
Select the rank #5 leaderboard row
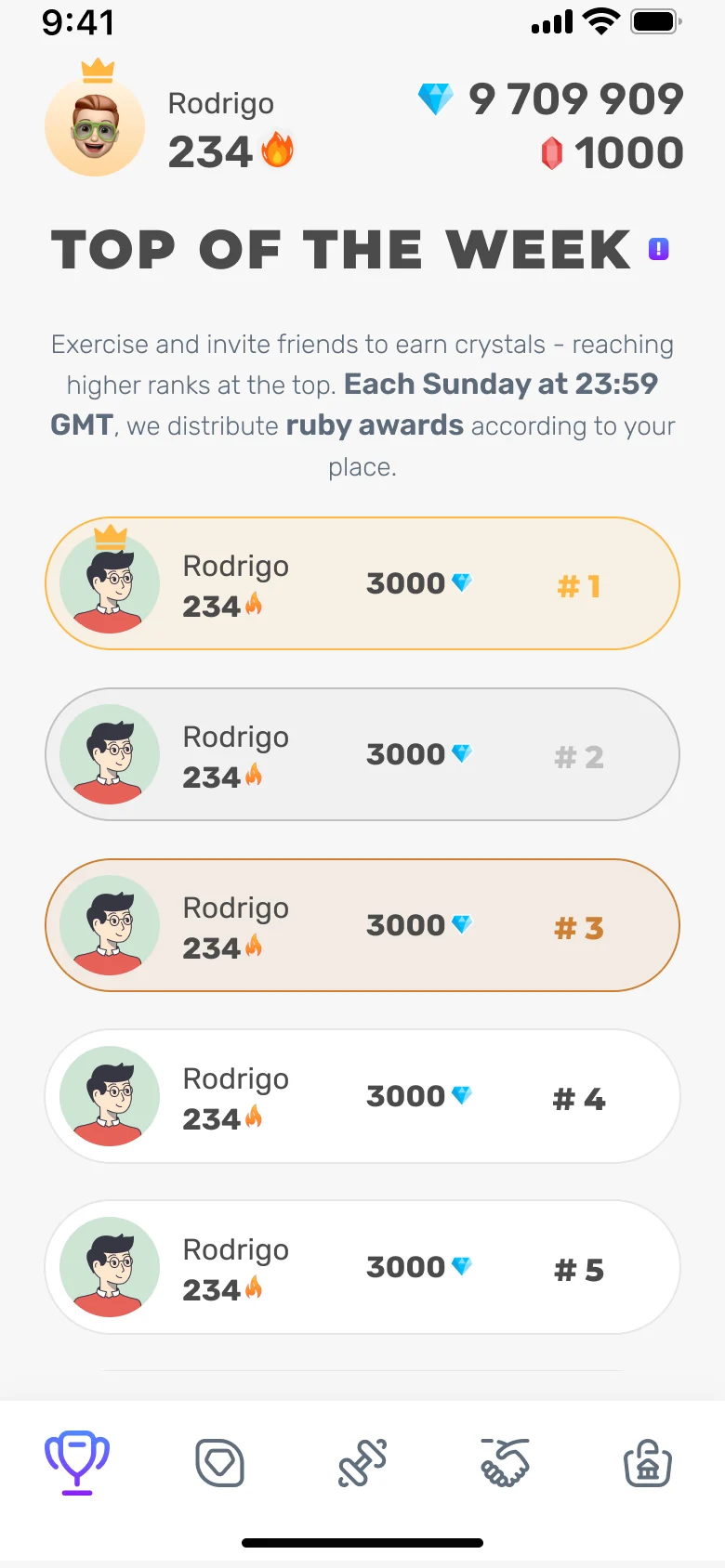(362, 1267)
